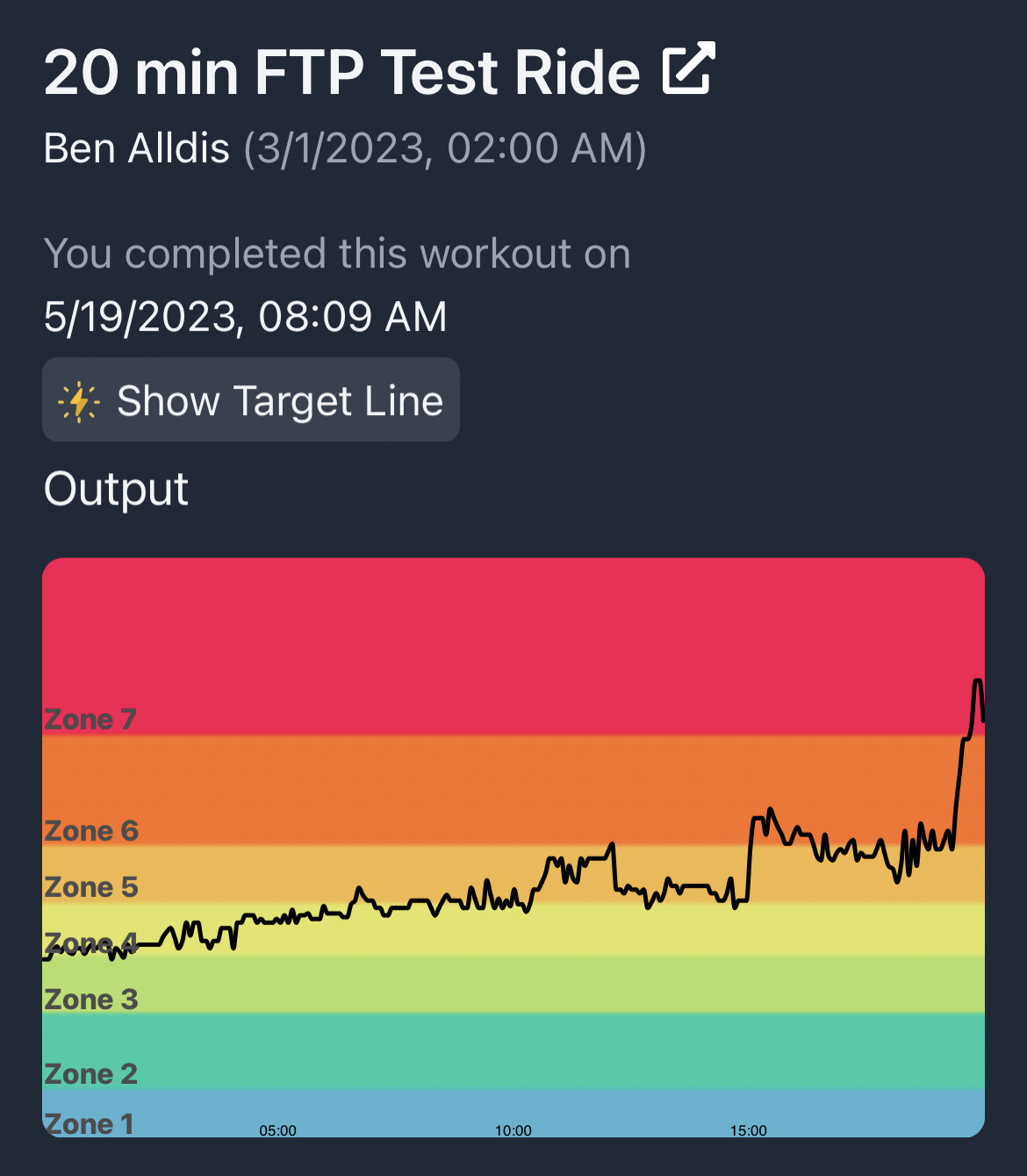The width and height of the screenshot is (1027, 1176).
Task: Click the Zone 5 label
Action: click(91, 887)
